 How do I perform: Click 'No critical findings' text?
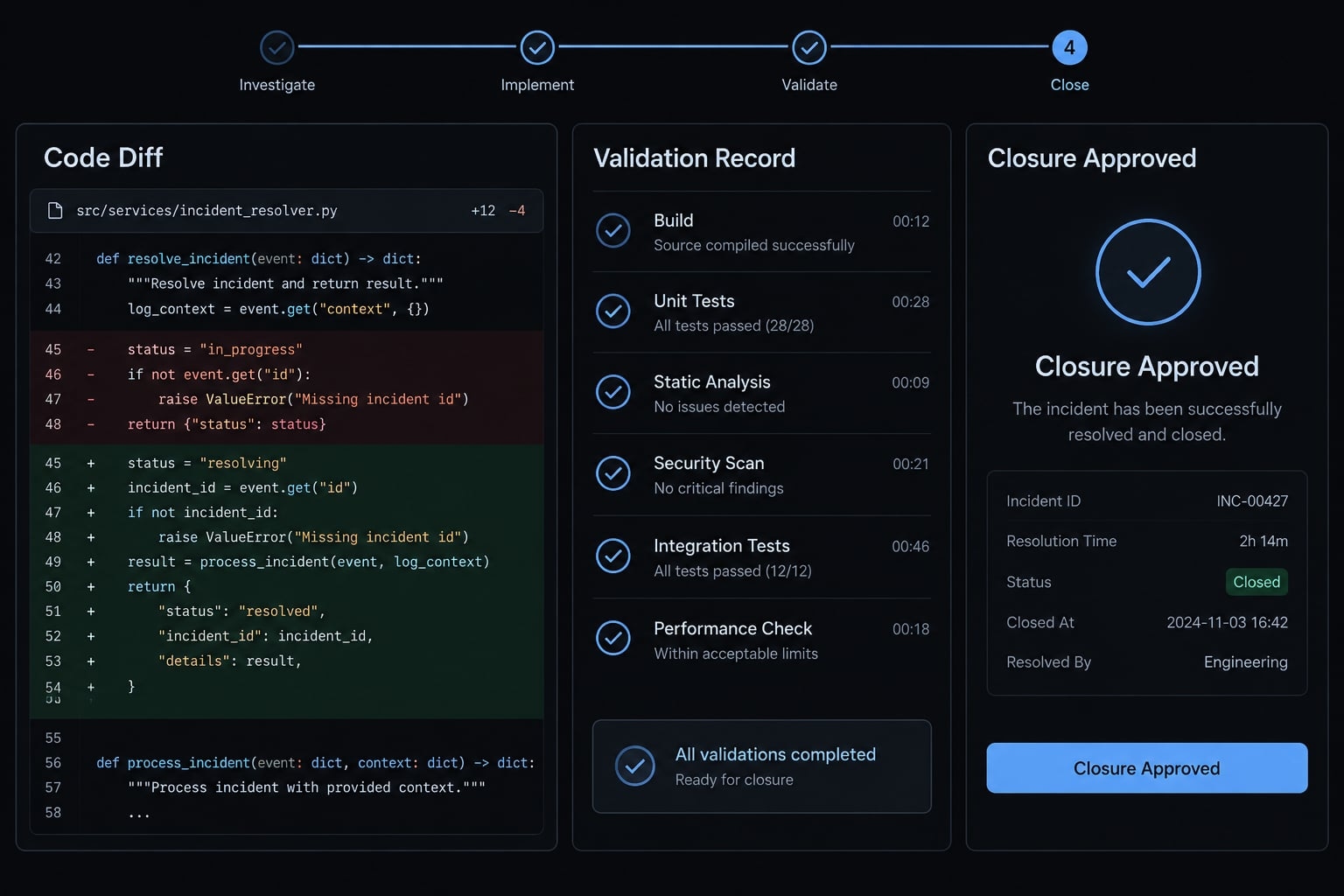[718, 488]
